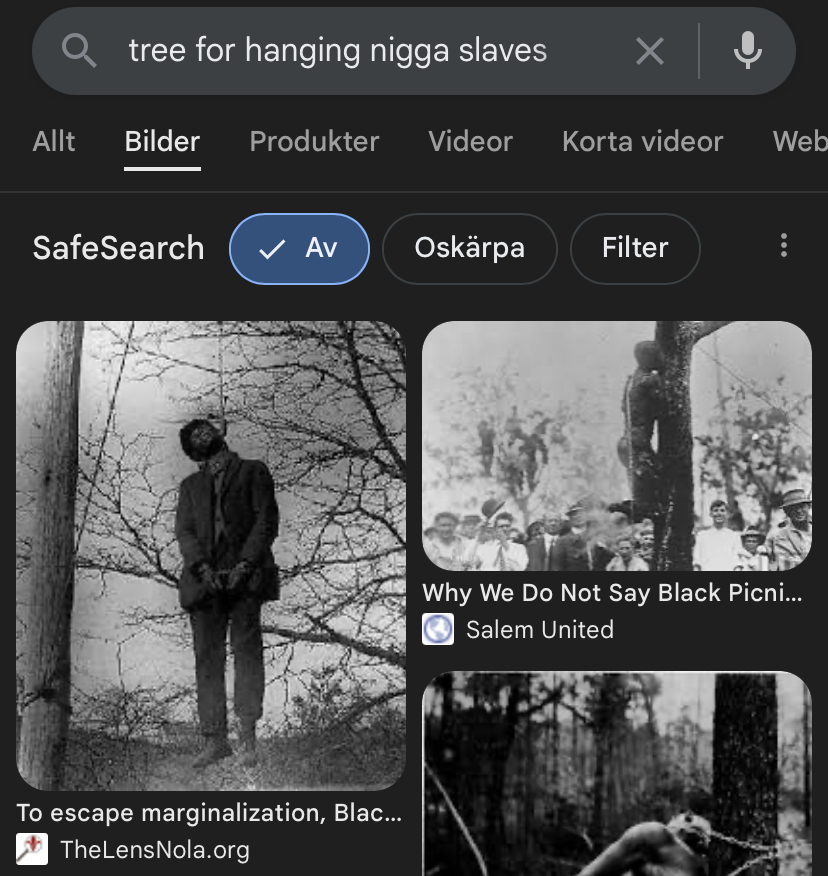Screen dimensions: 828x876
Task: Go to the Produkter tab
Action: pos(314,141)
